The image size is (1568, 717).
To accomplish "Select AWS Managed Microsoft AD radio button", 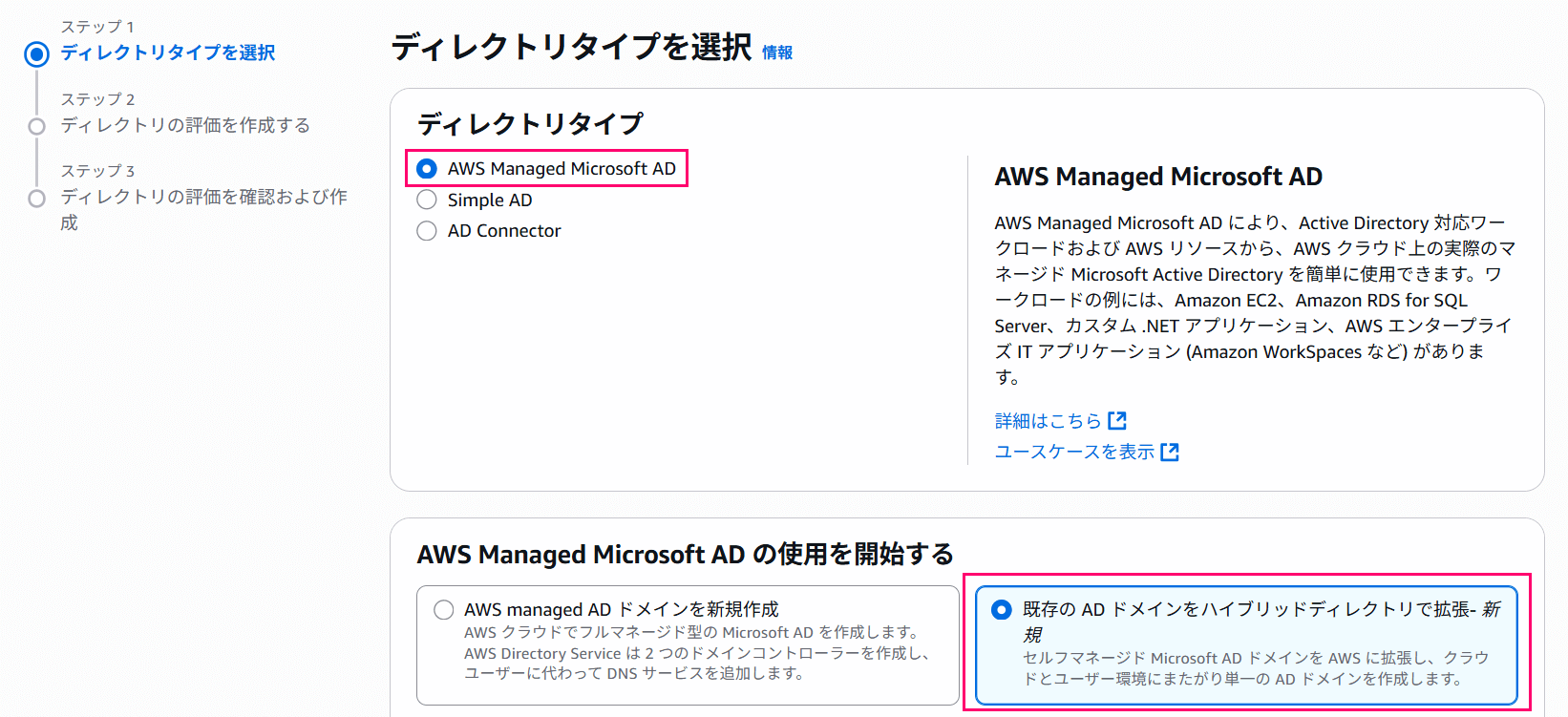I will (427, 169).
